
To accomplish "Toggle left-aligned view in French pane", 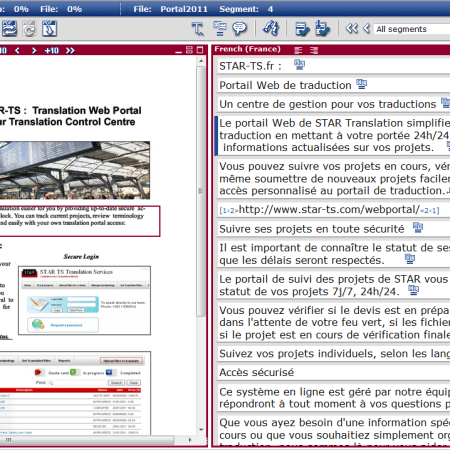I will coord(298,50).
